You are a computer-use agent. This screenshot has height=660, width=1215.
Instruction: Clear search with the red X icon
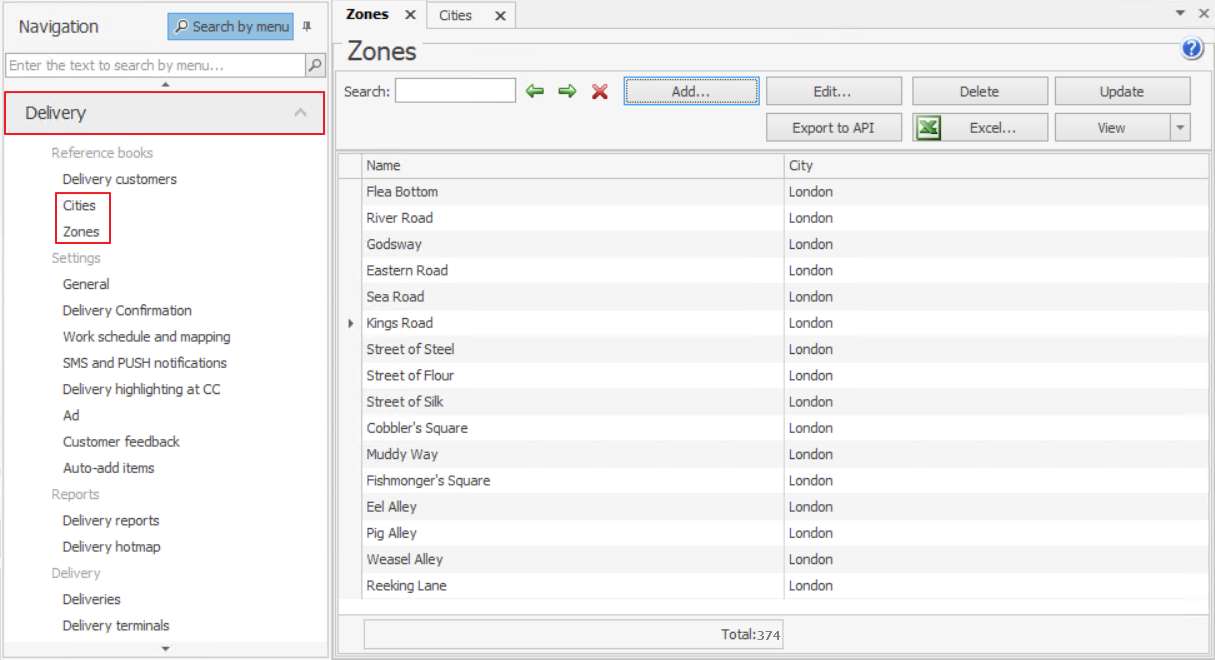tap(600, 92)
